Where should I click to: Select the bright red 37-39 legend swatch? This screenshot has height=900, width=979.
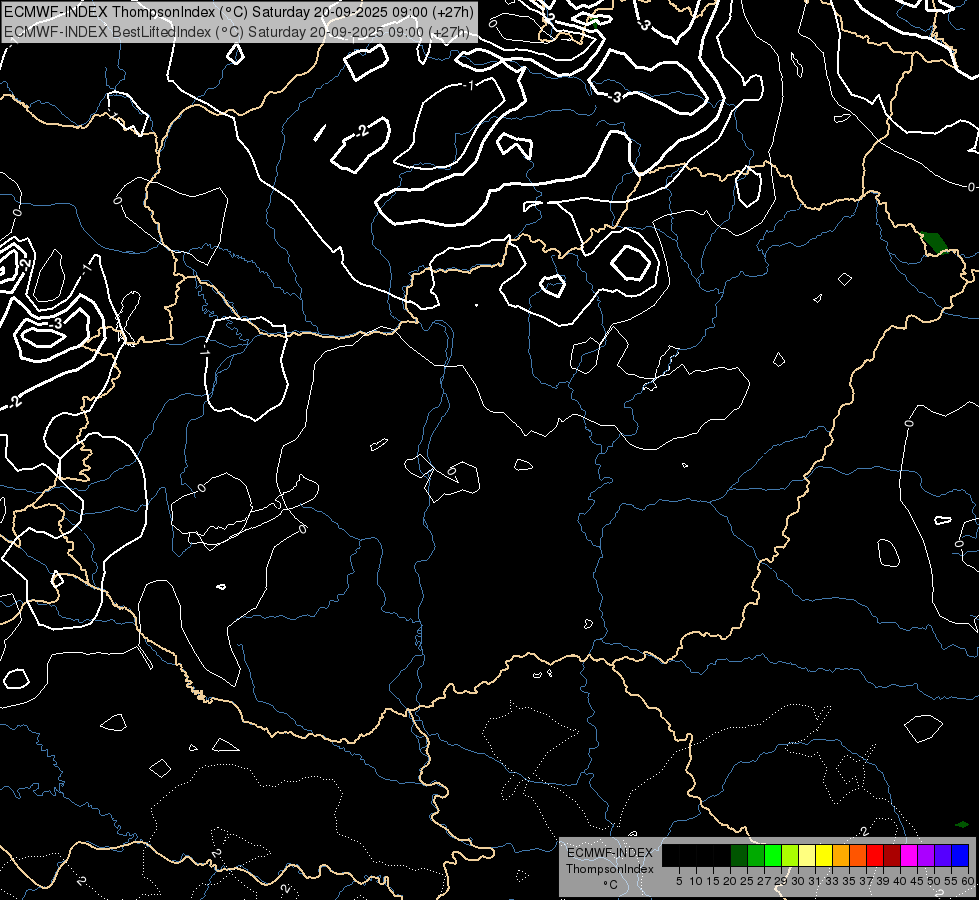(875, 855)
